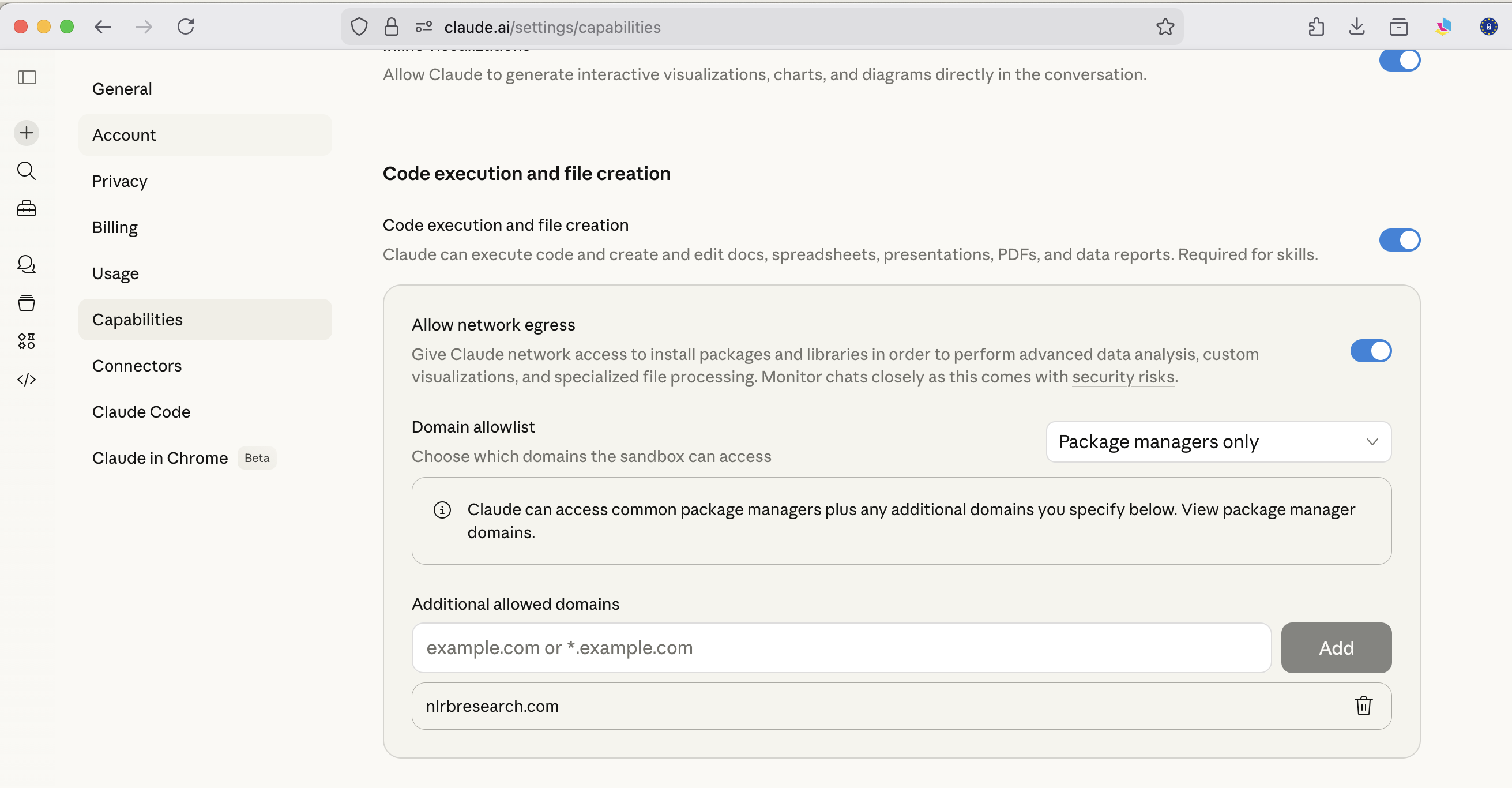Open the Claude in Chrome settings page
1512x788 pixels.
point(160,458)
